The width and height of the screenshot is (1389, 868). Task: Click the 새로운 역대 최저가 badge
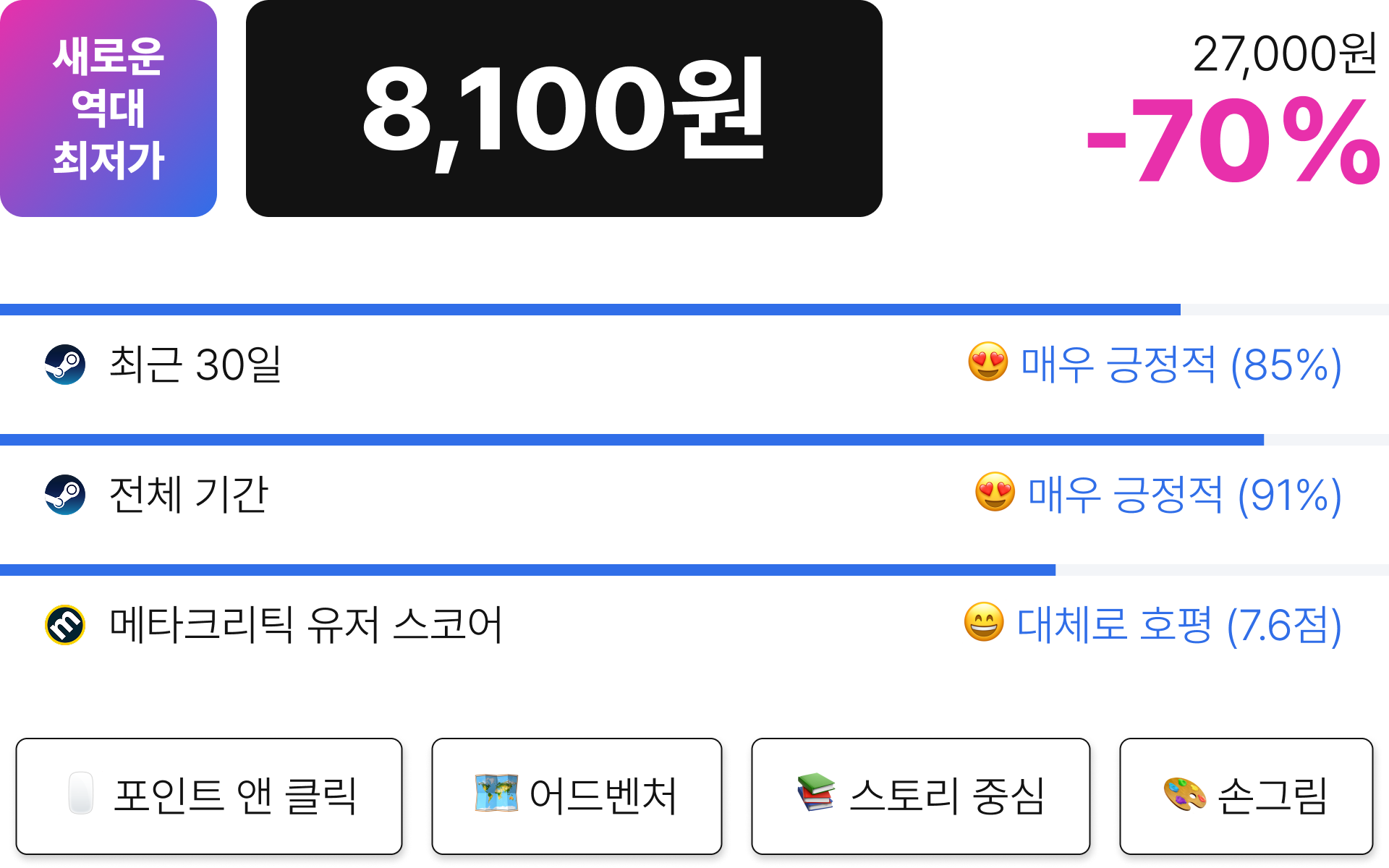109,109
